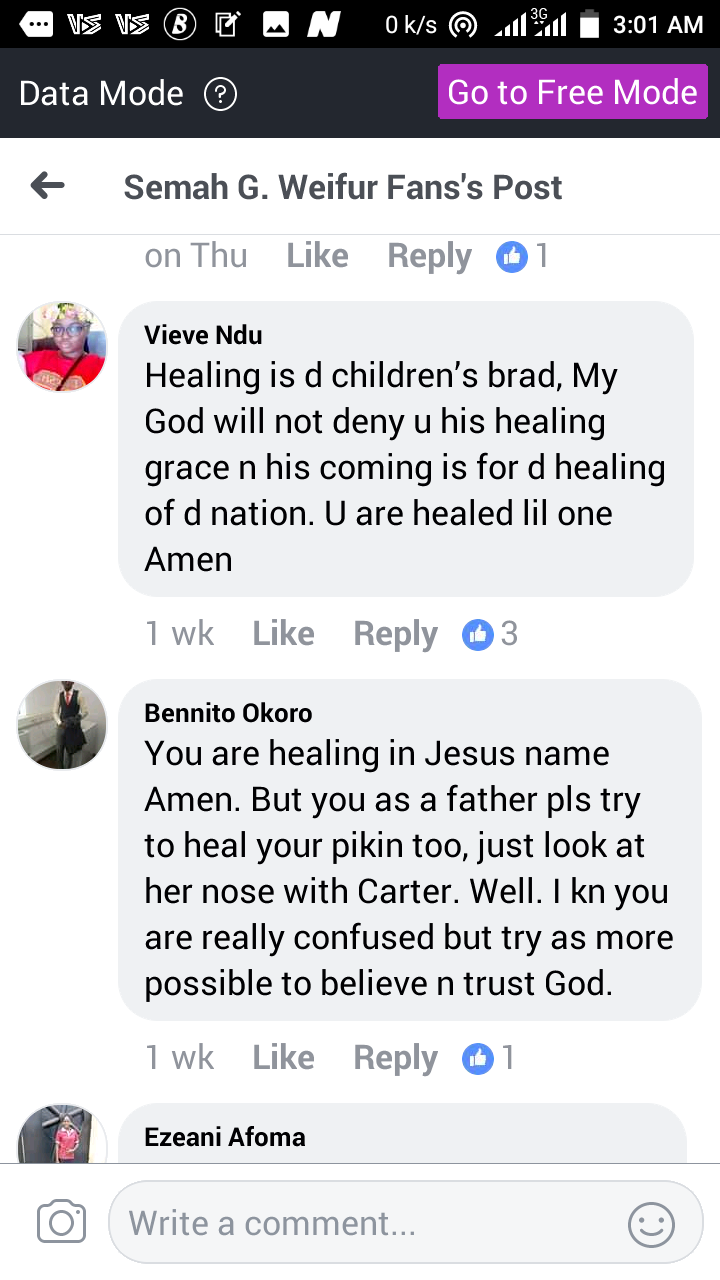Tap like count icon on Bennito Okoro's comment
The image size is (720, 1280).
click(478, 1058)
